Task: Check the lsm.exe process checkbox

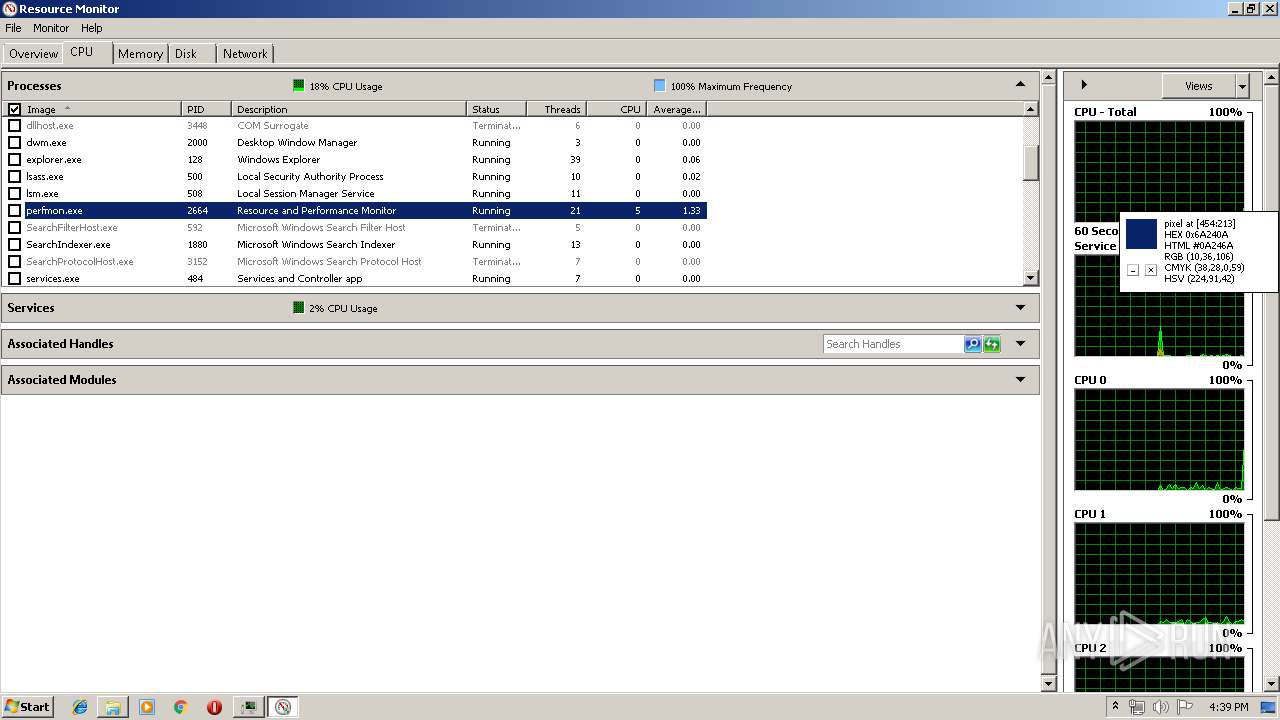Action: click(x=14, y=194)
